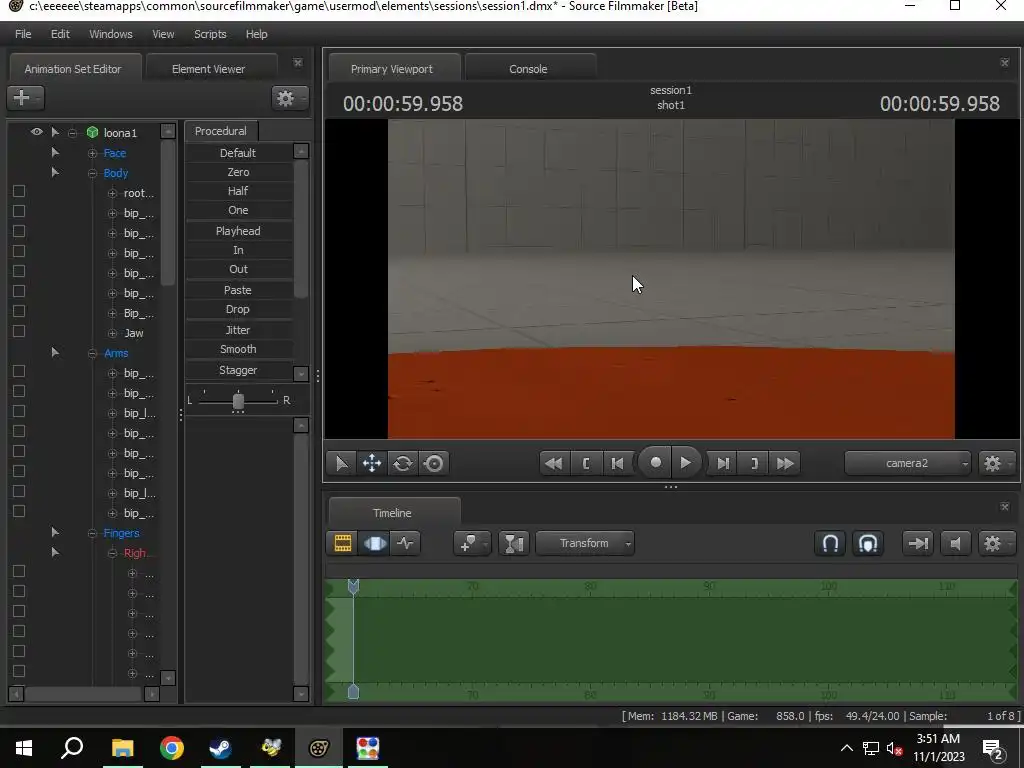This screenshot has height=768, width=1024.
Task: Click the fast forward button
Action: pos(786,464)
